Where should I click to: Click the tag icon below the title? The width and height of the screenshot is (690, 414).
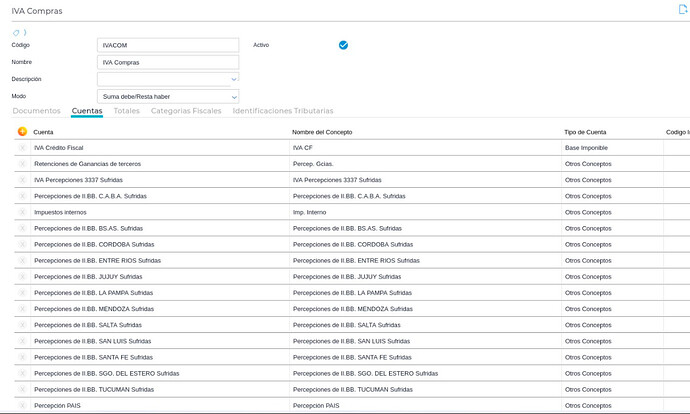click(x=16, y=33)
